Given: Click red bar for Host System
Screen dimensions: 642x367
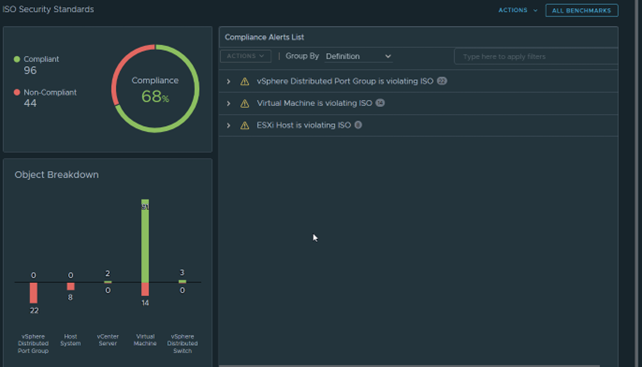Looking at the screenshot, I should click(71, 286).
